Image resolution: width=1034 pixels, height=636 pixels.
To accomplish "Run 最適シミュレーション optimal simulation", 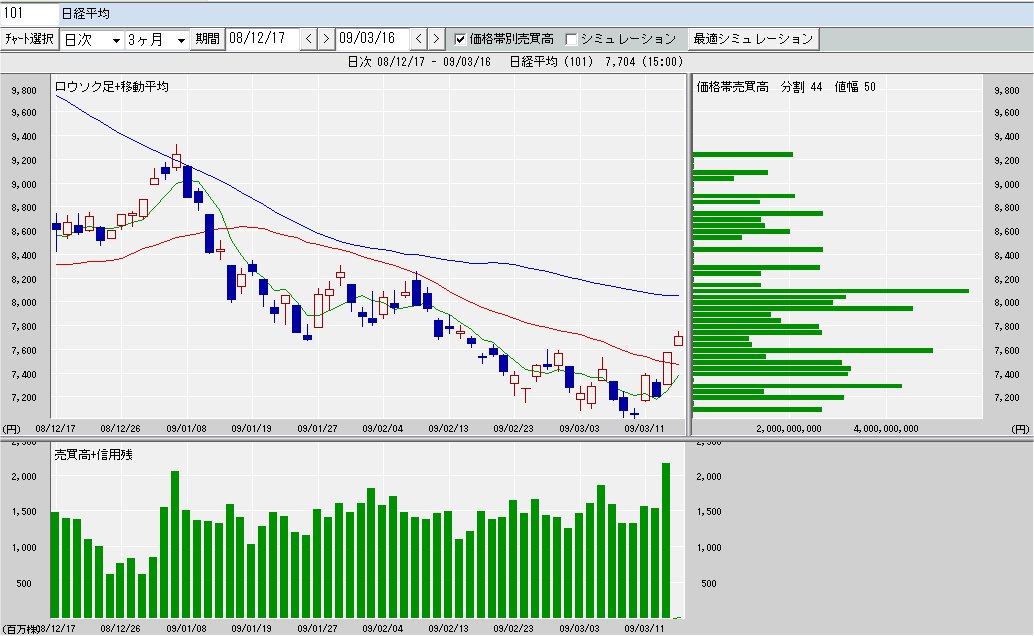I will point(753,39).
